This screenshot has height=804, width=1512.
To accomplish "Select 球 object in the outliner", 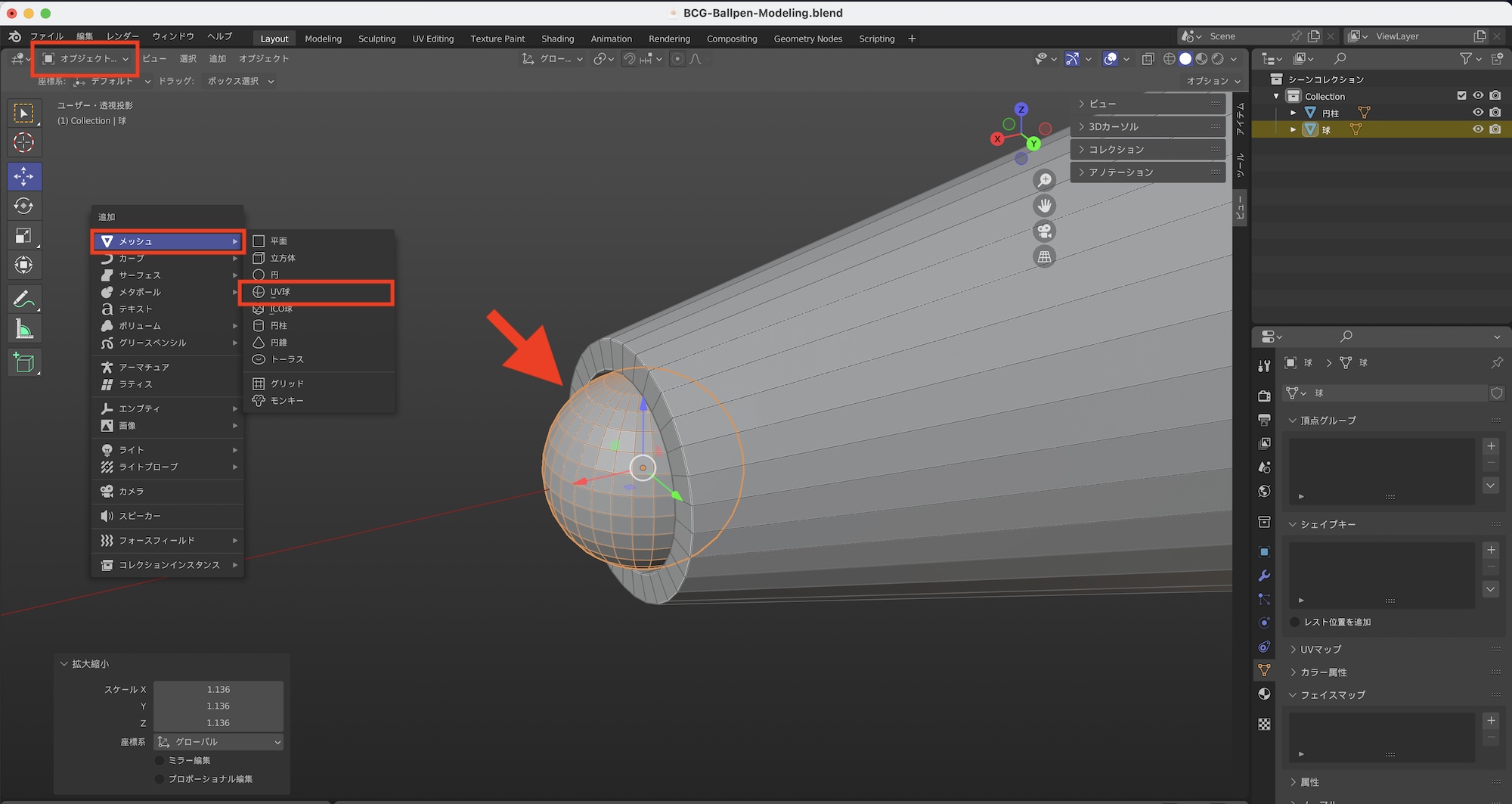I will tap(1326, 130).
